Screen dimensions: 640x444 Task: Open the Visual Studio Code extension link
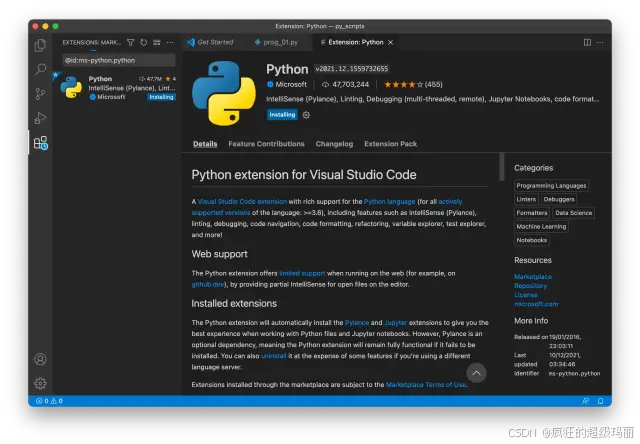pos(242,202)
